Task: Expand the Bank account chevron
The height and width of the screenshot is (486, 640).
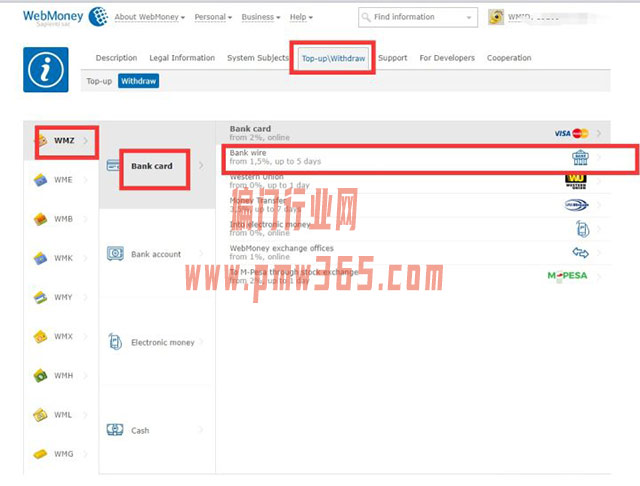Action: [201, 253]
